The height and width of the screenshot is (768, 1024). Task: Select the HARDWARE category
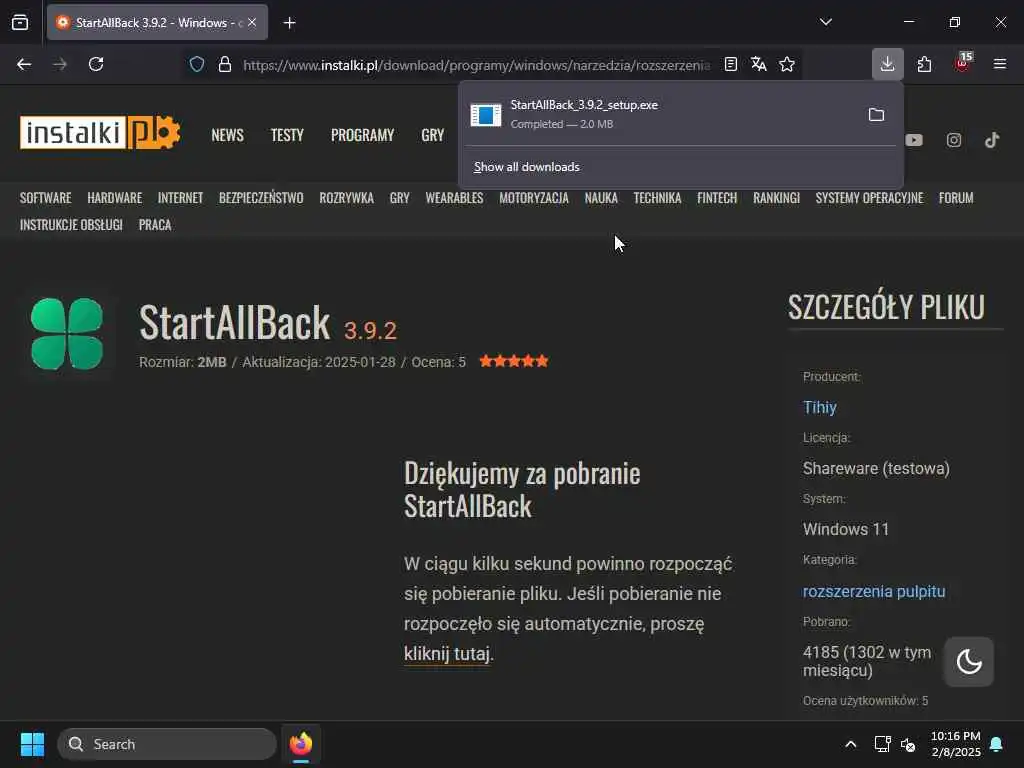pos(115,198)
